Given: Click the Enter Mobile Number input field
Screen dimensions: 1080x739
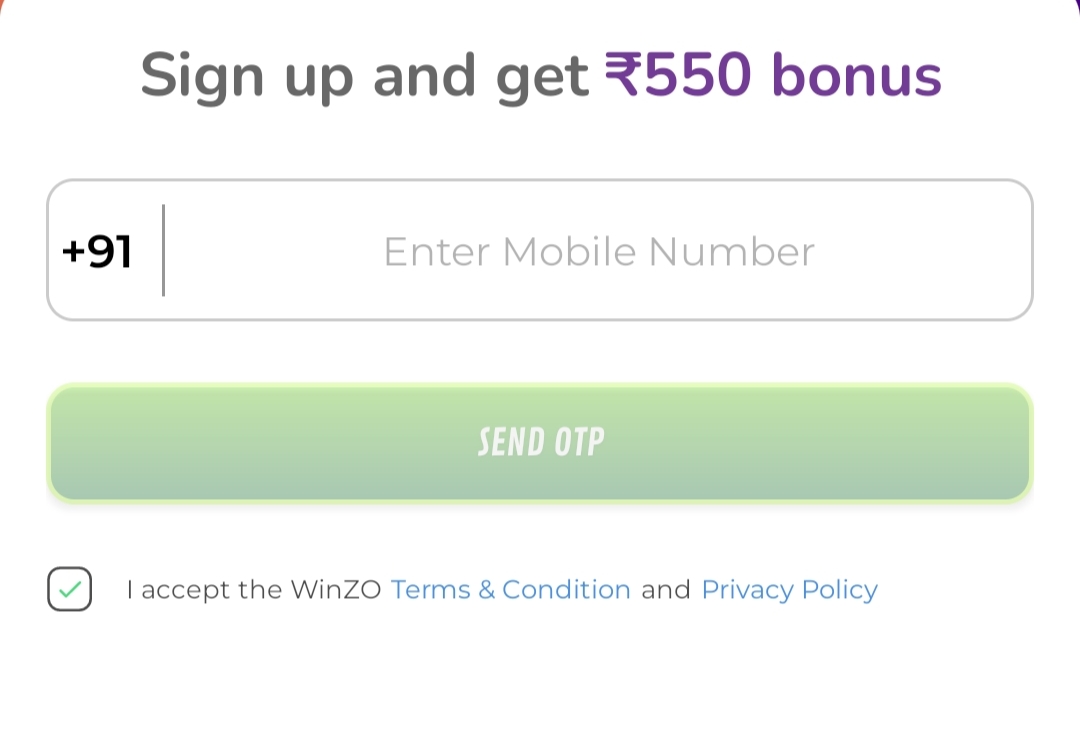Looking at the screenshot, I should 597,251.
